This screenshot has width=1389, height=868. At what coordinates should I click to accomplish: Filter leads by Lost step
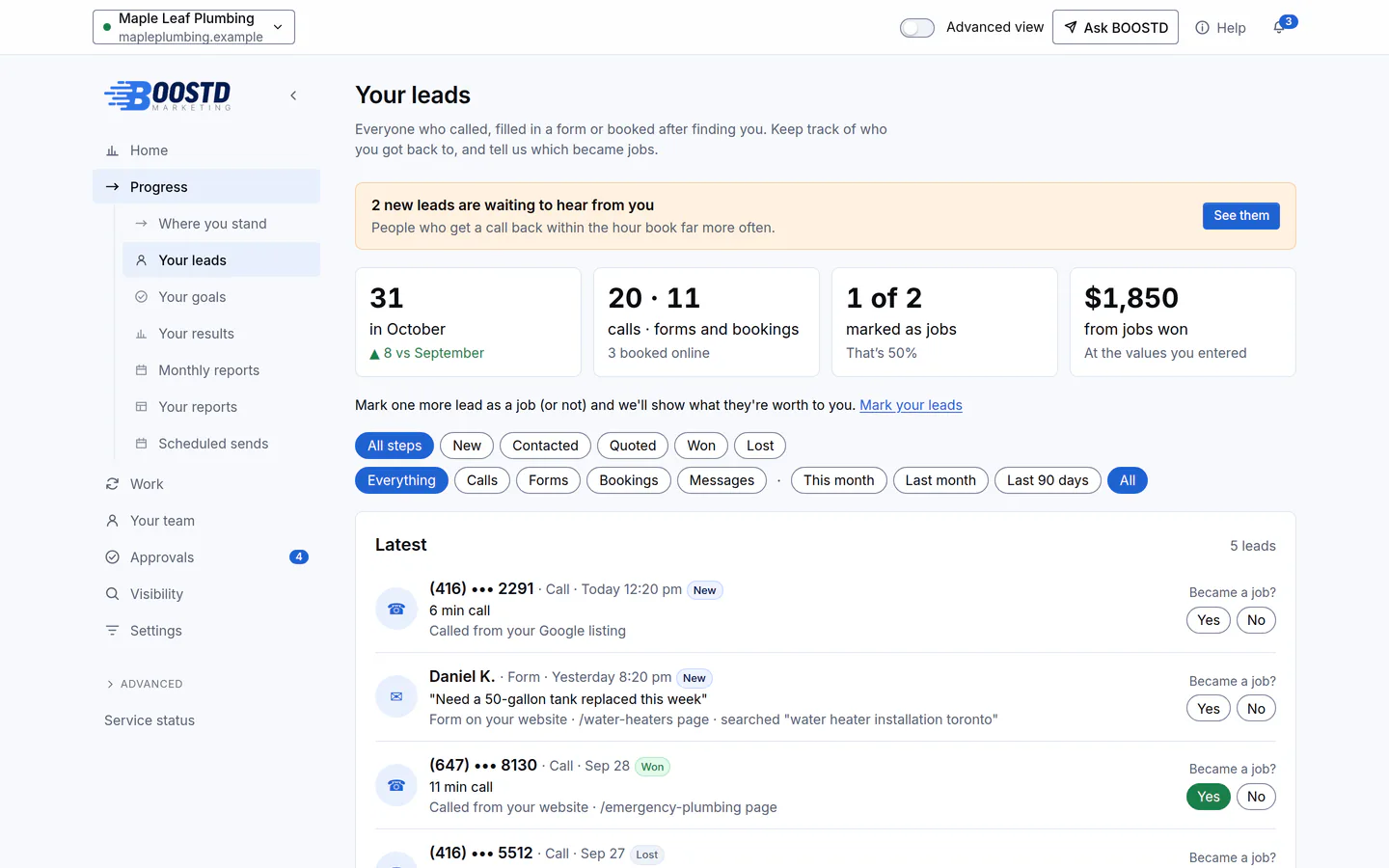760,446
